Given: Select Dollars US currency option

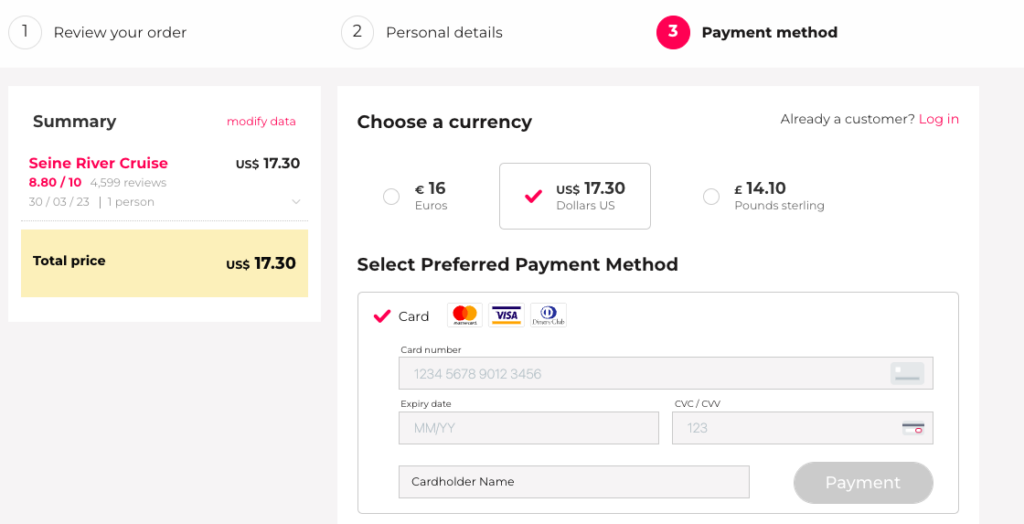Looking at the screenshot, I should tap(575, 196).
